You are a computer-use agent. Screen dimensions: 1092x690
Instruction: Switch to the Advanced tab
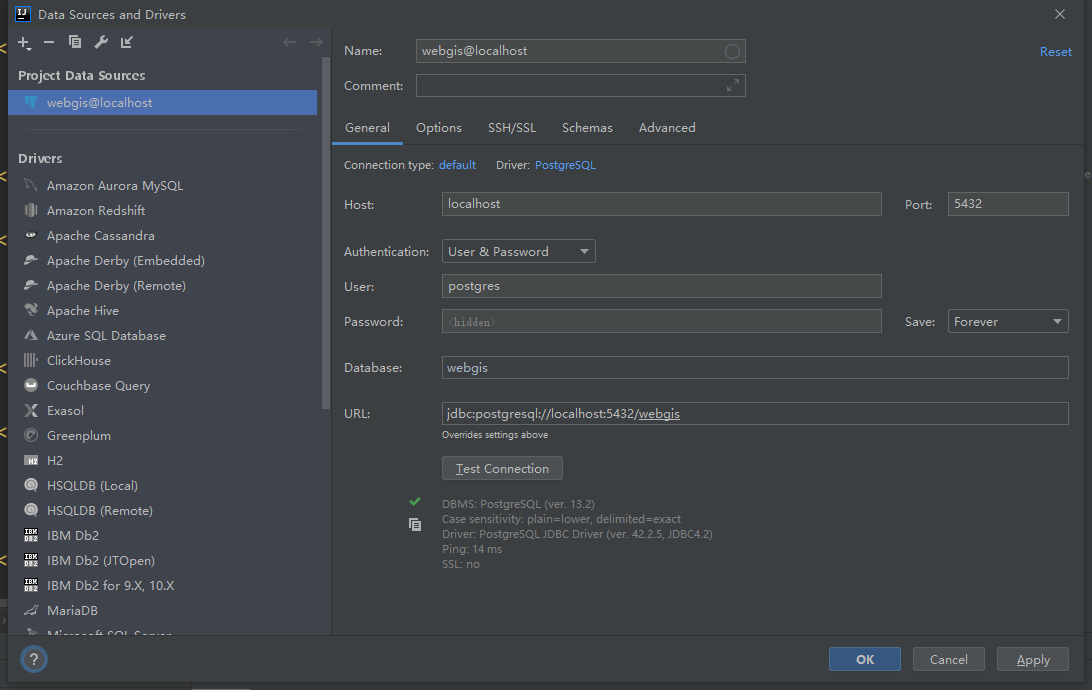[x=667, y=128]
